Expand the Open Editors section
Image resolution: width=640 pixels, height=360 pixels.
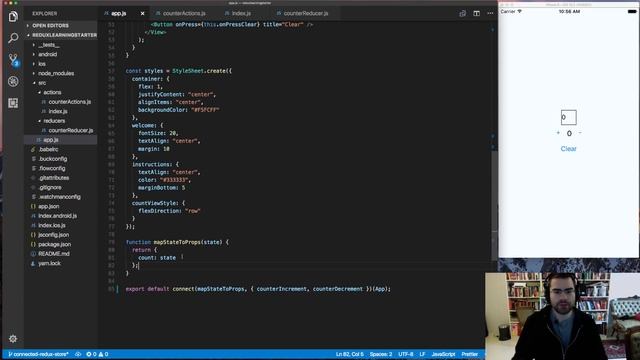tap(51, 25)
